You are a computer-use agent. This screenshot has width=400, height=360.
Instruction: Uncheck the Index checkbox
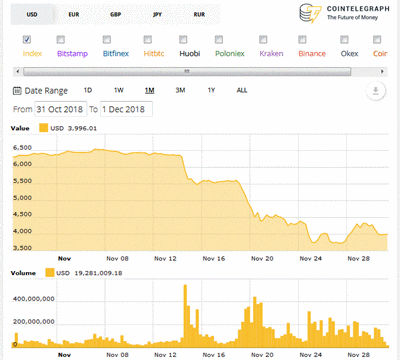(27, 40)
